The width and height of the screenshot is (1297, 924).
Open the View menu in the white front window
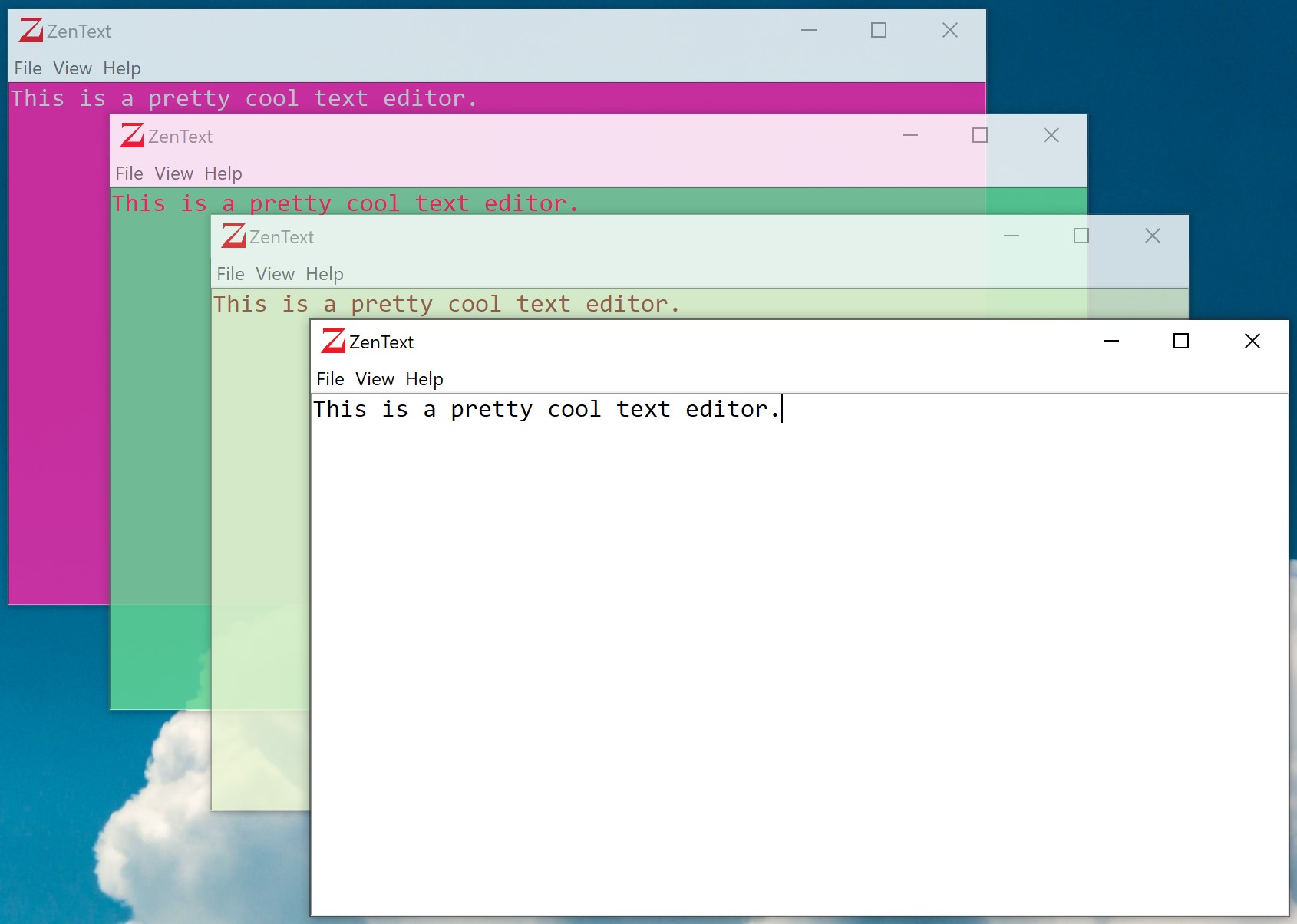pos(375,379)
